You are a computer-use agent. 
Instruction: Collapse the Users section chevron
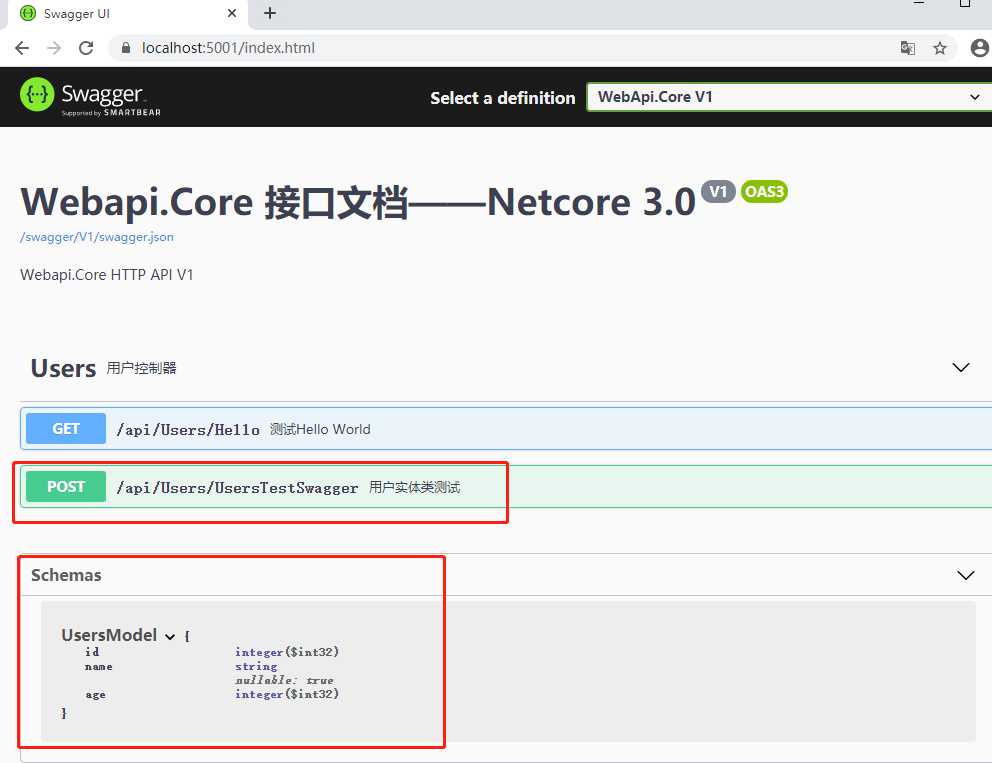coord(961,368)
